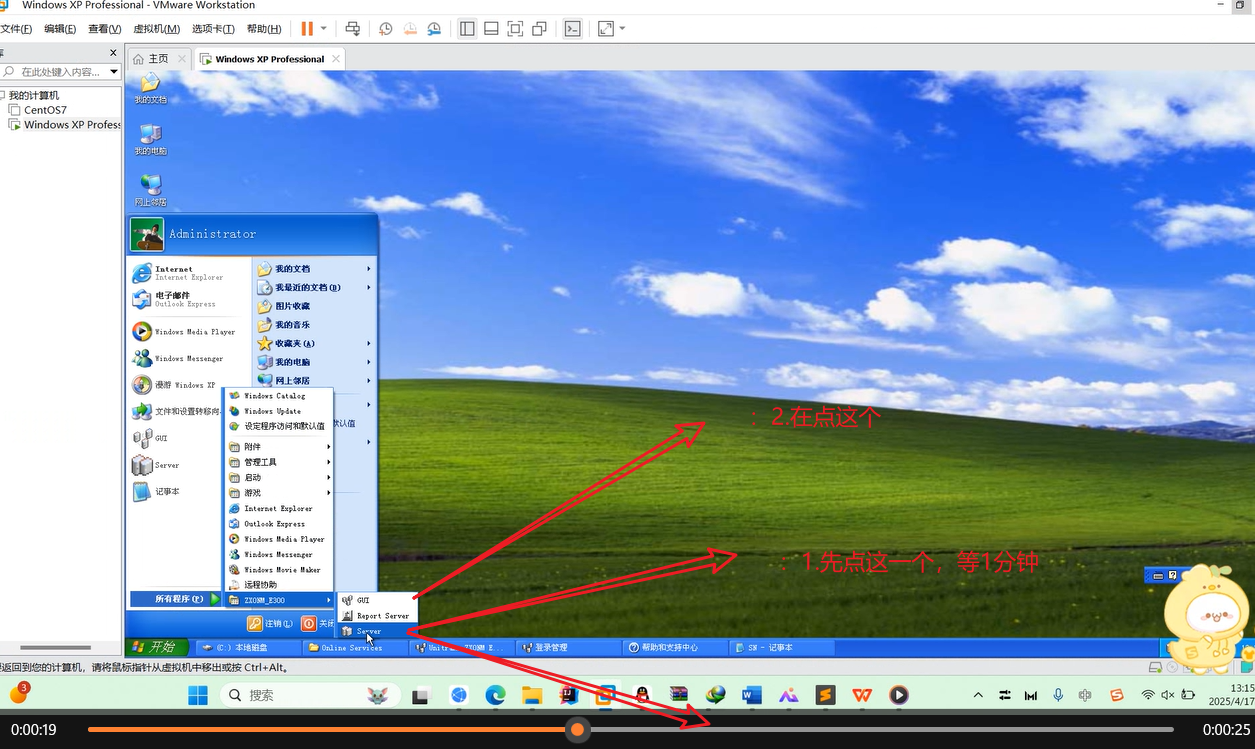
Task: Pause the VM with the orange pause icon
Action: coord(307,29)
